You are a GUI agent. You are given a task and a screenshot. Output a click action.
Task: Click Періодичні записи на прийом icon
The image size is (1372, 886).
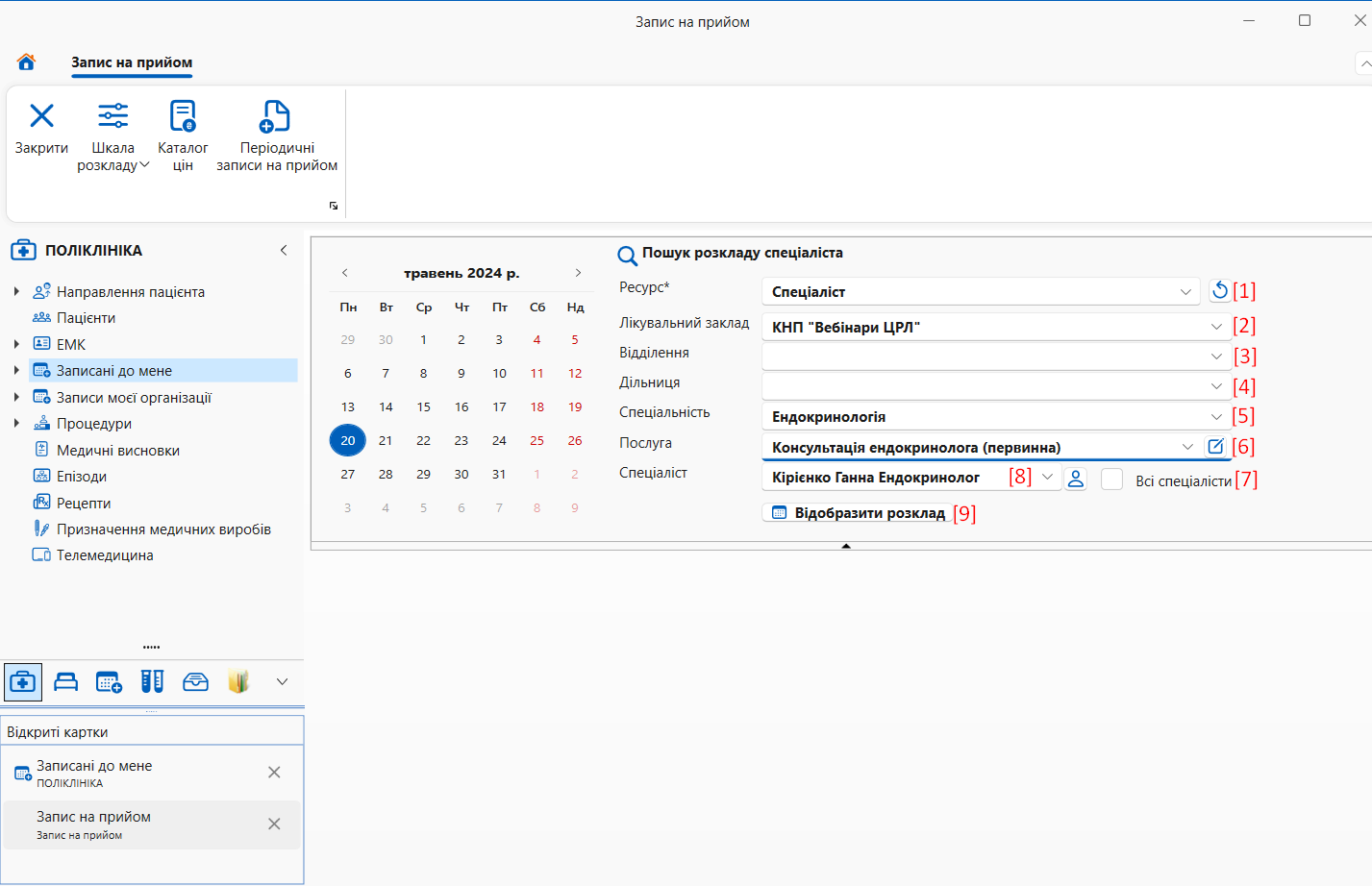click(276, 115)
